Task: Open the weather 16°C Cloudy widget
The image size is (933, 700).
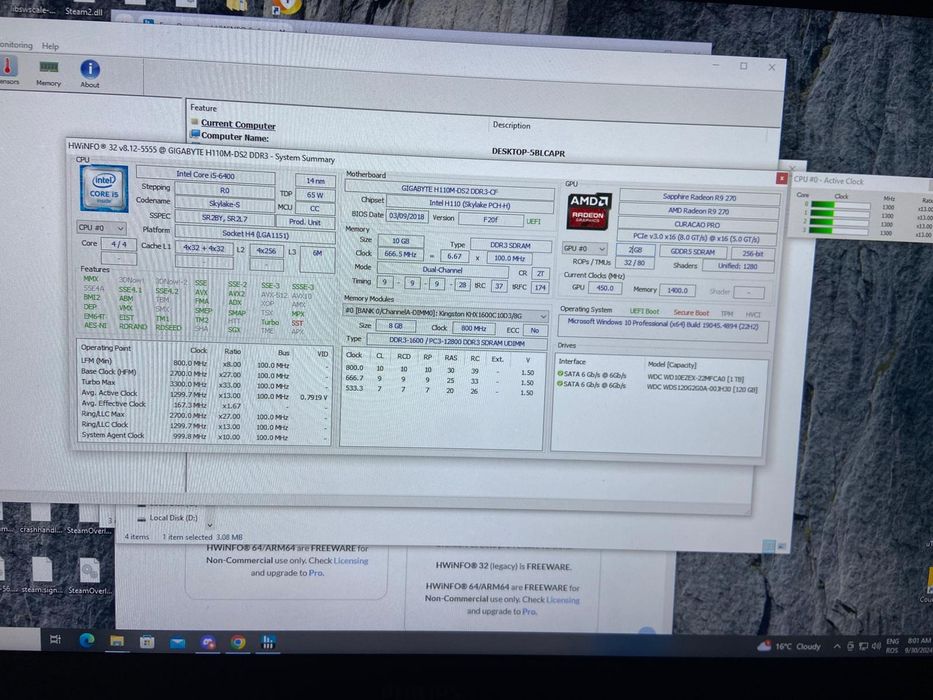Action: (789, 646)
